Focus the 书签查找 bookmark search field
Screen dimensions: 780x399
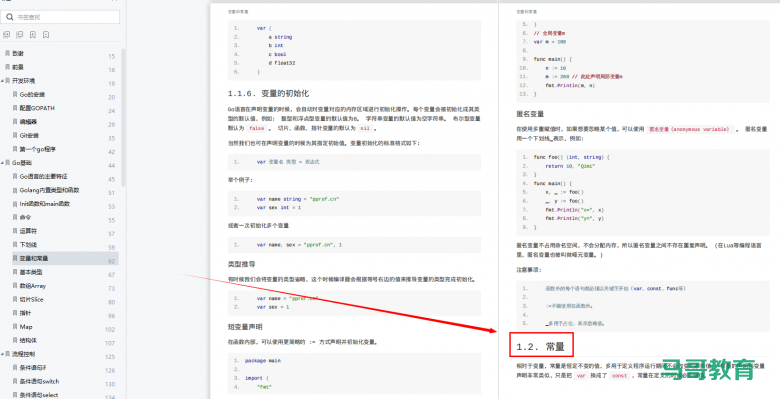click(61, 17)
